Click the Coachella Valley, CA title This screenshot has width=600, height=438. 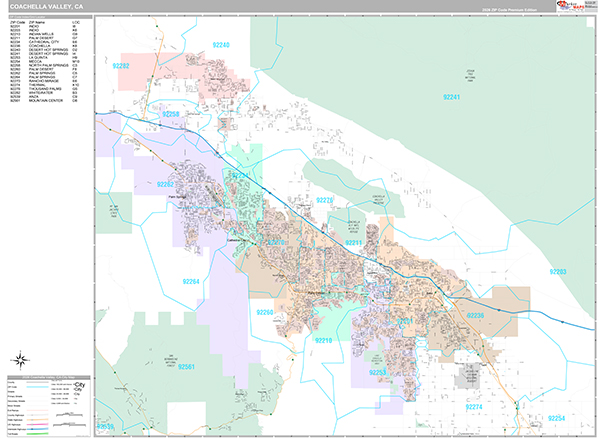pos(48,6)
